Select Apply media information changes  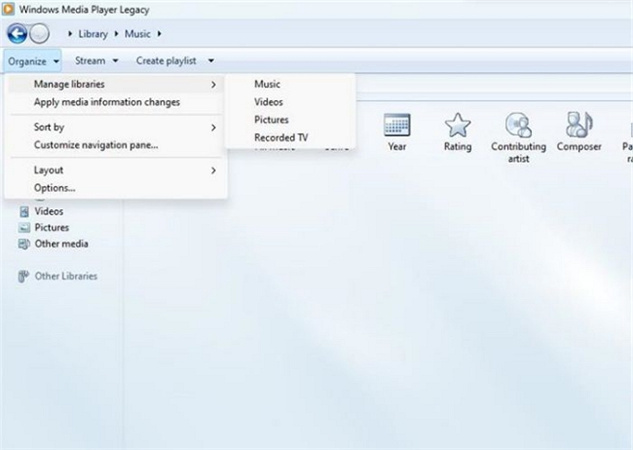[115, 102]
